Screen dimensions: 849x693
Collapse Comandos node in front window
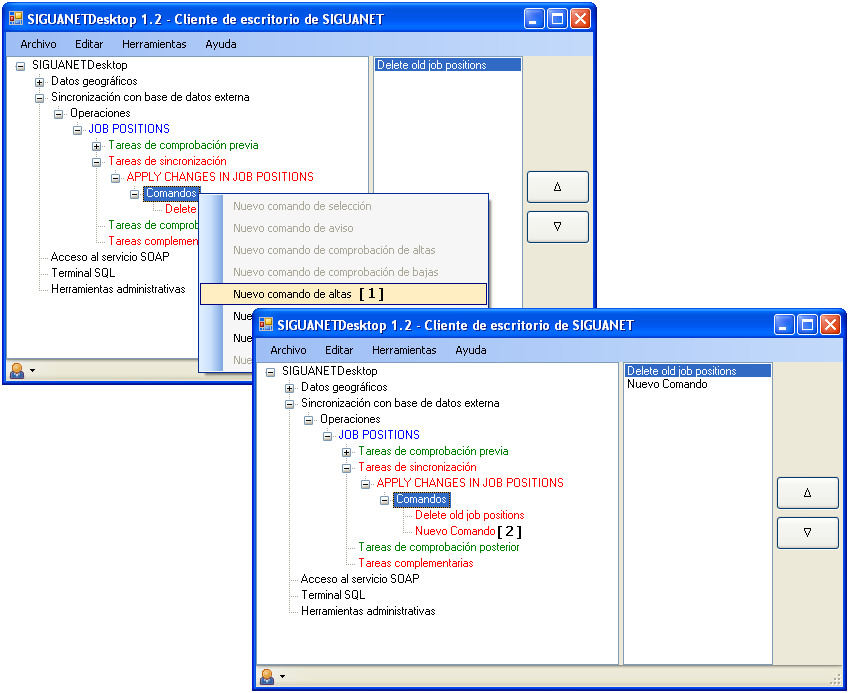[384, 500]
